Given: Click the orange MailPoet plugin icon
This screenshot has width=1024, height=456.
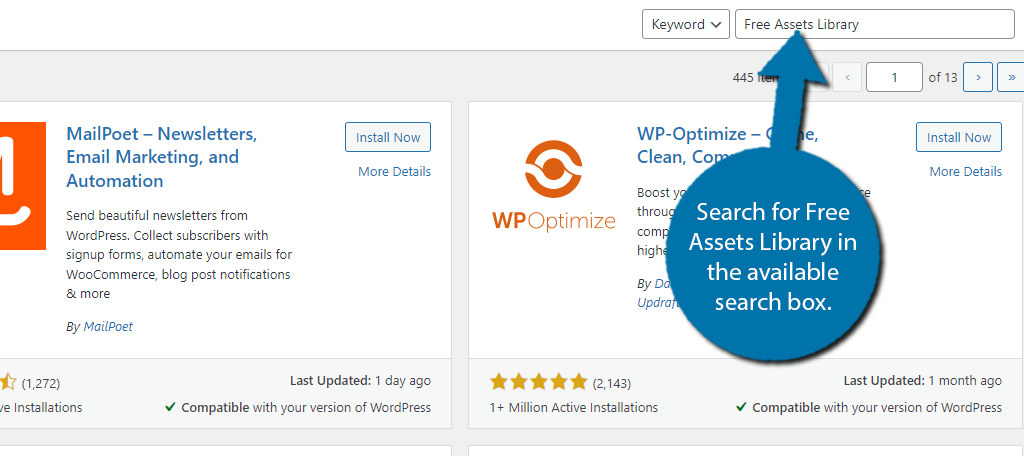Looking at the screenshot, I should coord(23,186).
